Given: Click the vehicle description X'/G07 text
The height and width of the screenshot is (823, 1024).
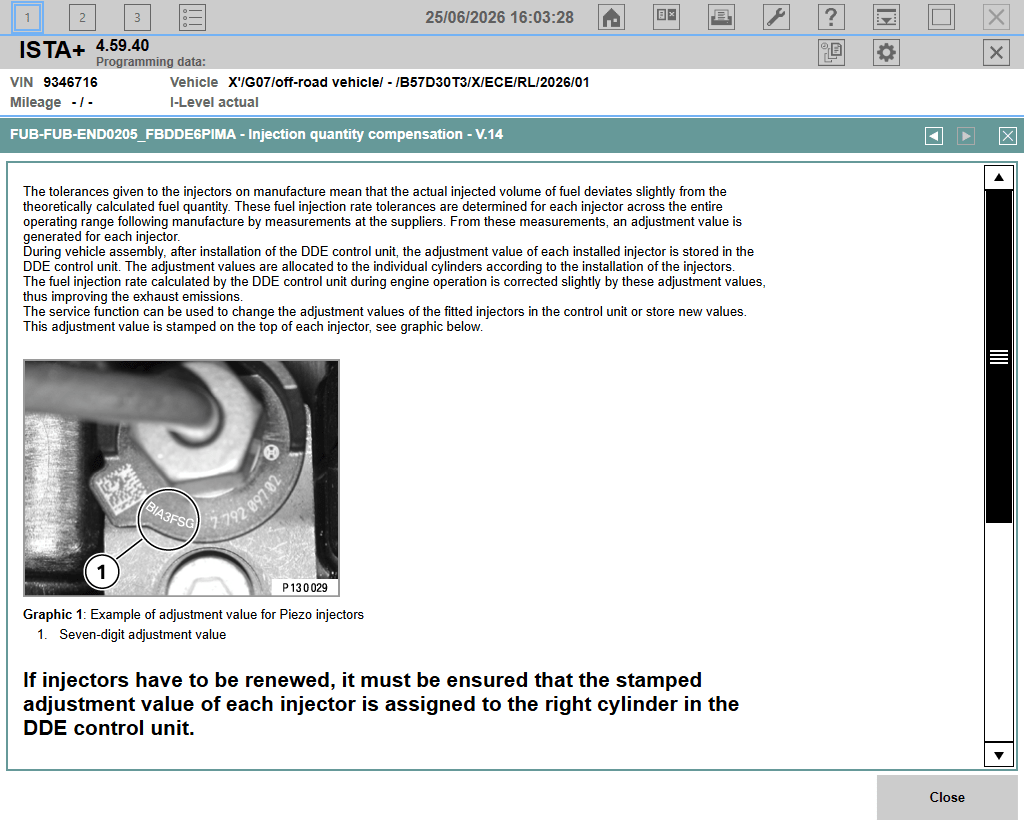Looking at the screenshot, I should 408,82.
